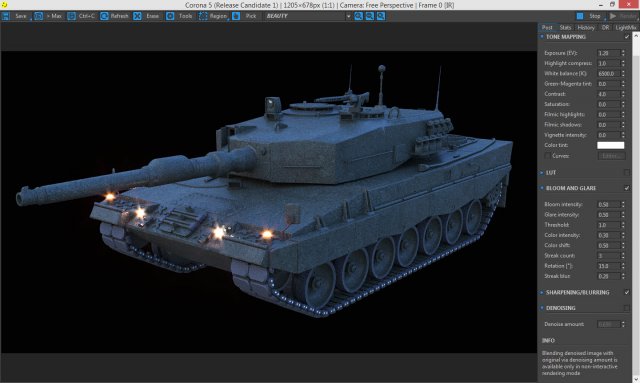This screenshot has width=640, height=383.
Task: Collapse the Tone Mapping section
Action: pyautogui.click(x=542, y=37)
